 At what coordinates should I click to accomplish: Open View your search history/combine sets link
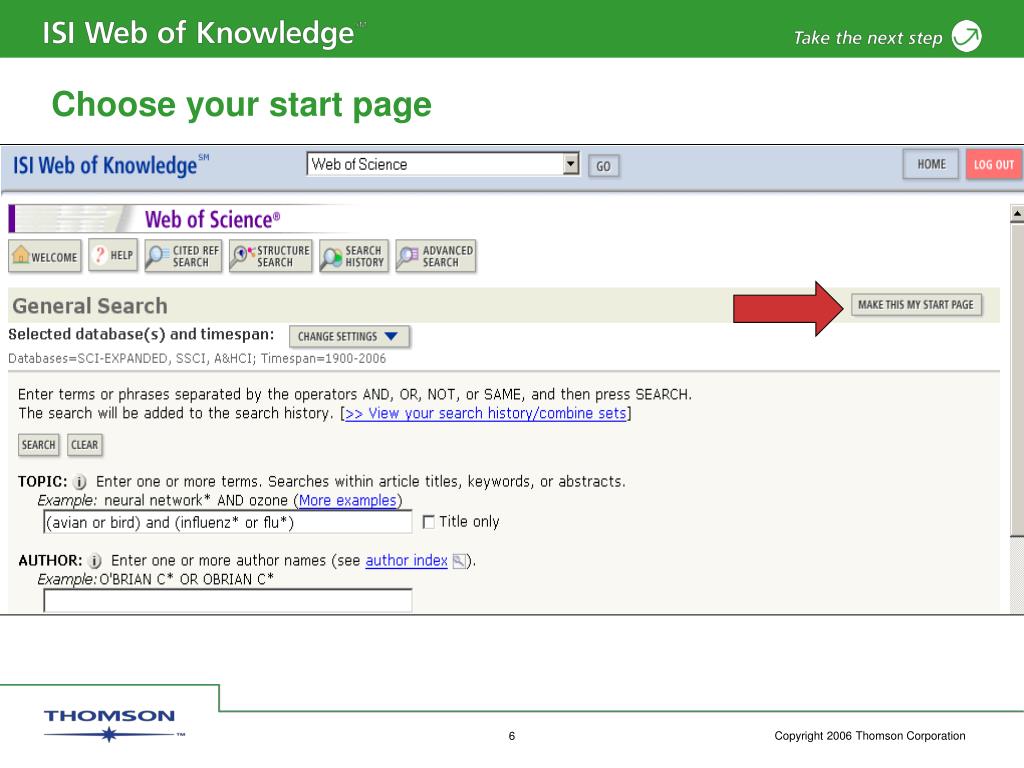point(485,413)
